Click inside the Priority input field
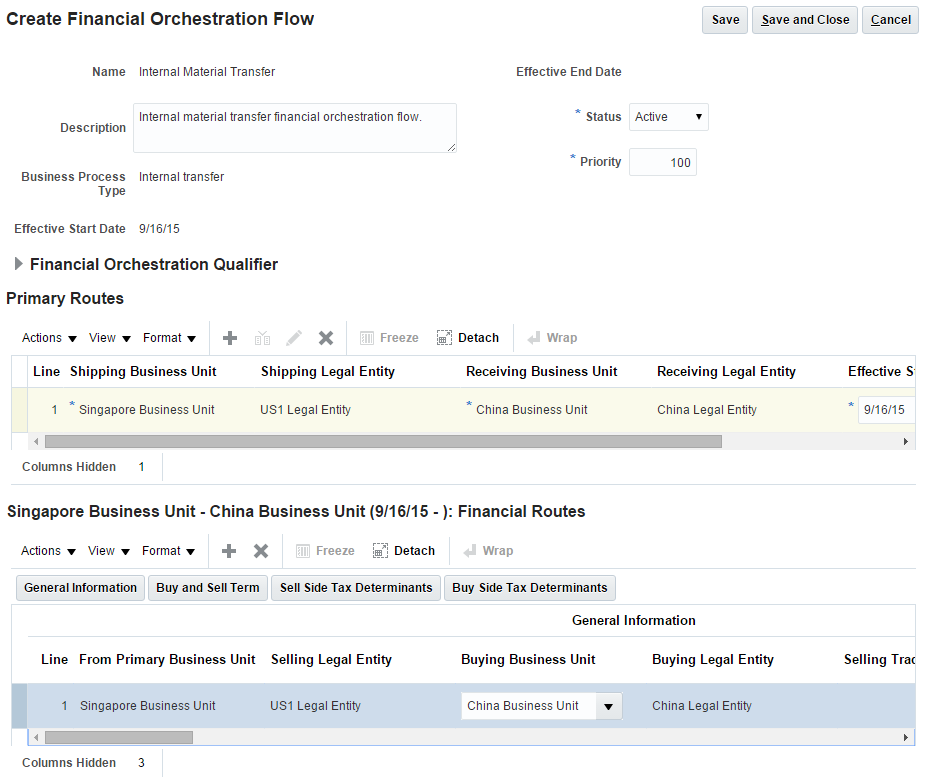 pos(662,162)
